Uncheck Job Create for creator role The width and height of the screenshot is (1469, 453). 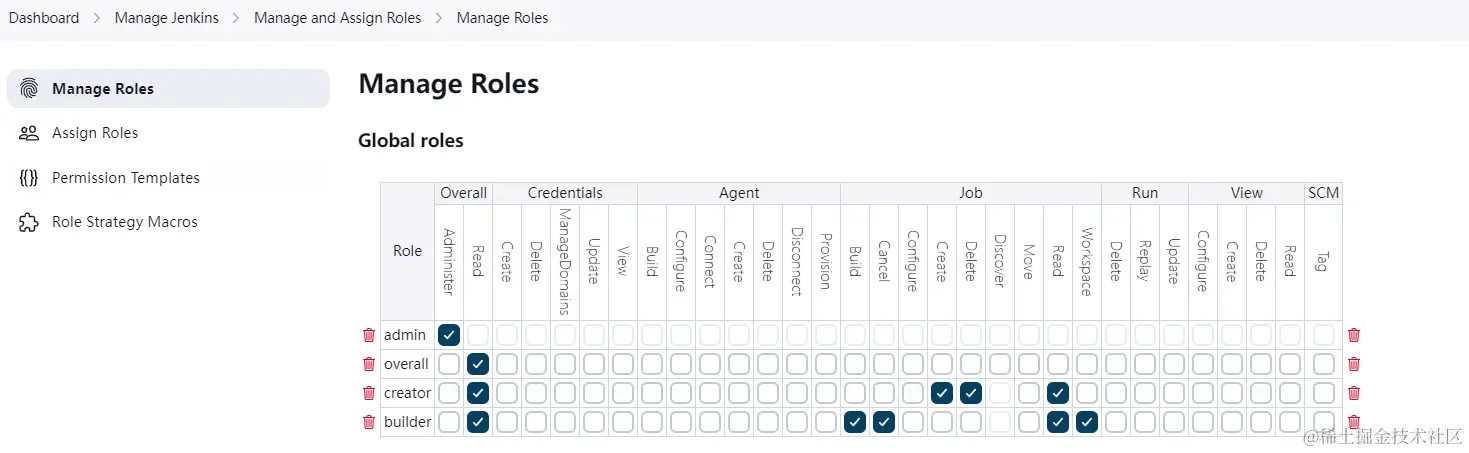pos(942,393)
